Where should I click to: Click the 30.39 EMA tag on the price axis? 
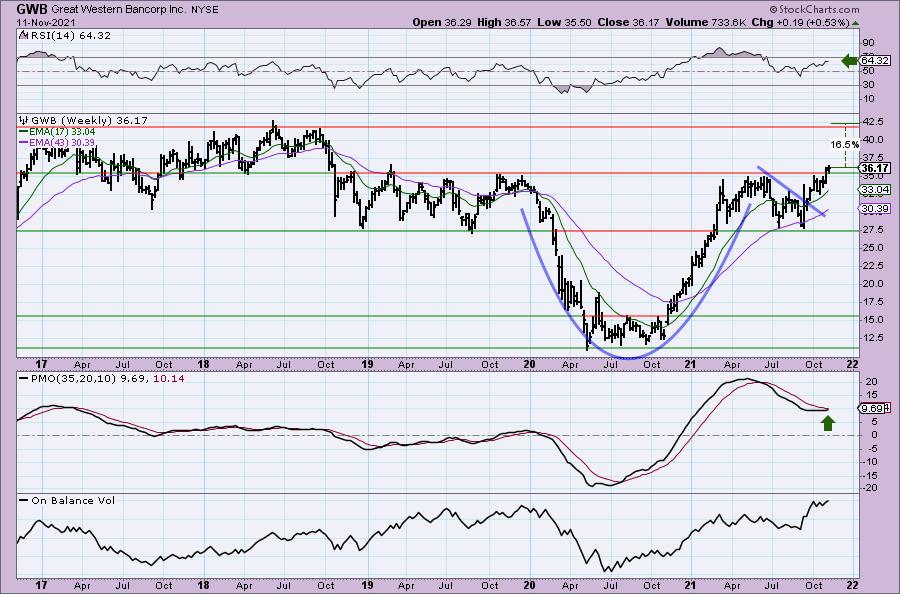pos(875,209)
